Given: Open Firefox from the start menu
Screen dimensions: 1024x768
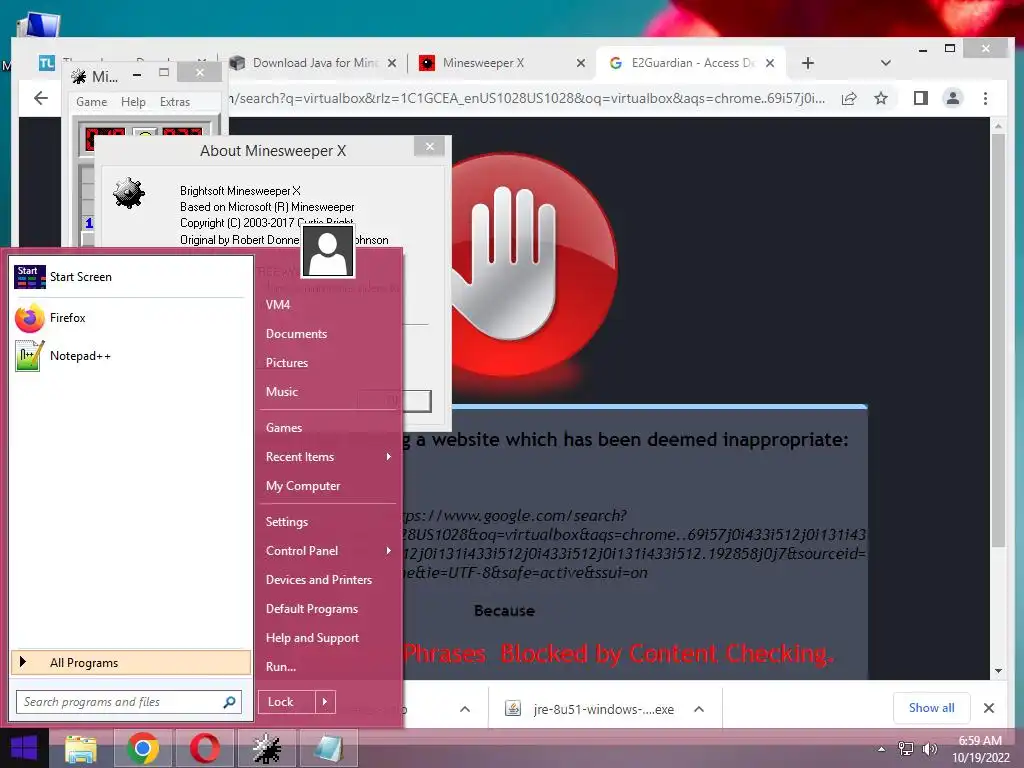Looking at the screenshot, I should pos(67,318).
